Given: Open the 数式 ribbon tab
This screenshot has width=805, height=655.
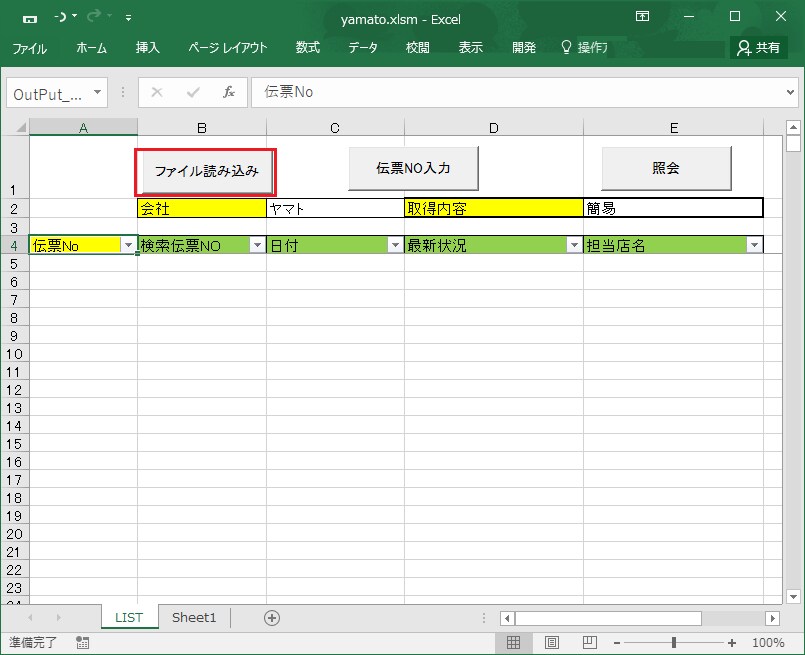Looking at the screenshot, I should point(308,48).
